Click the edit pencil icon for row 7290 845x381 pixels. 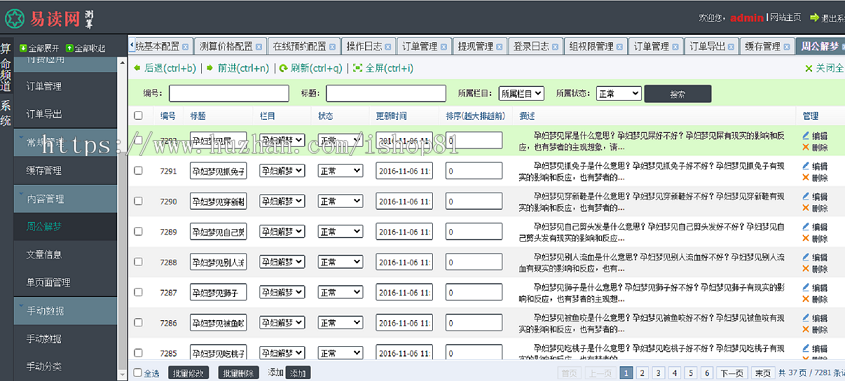[806, 196]
